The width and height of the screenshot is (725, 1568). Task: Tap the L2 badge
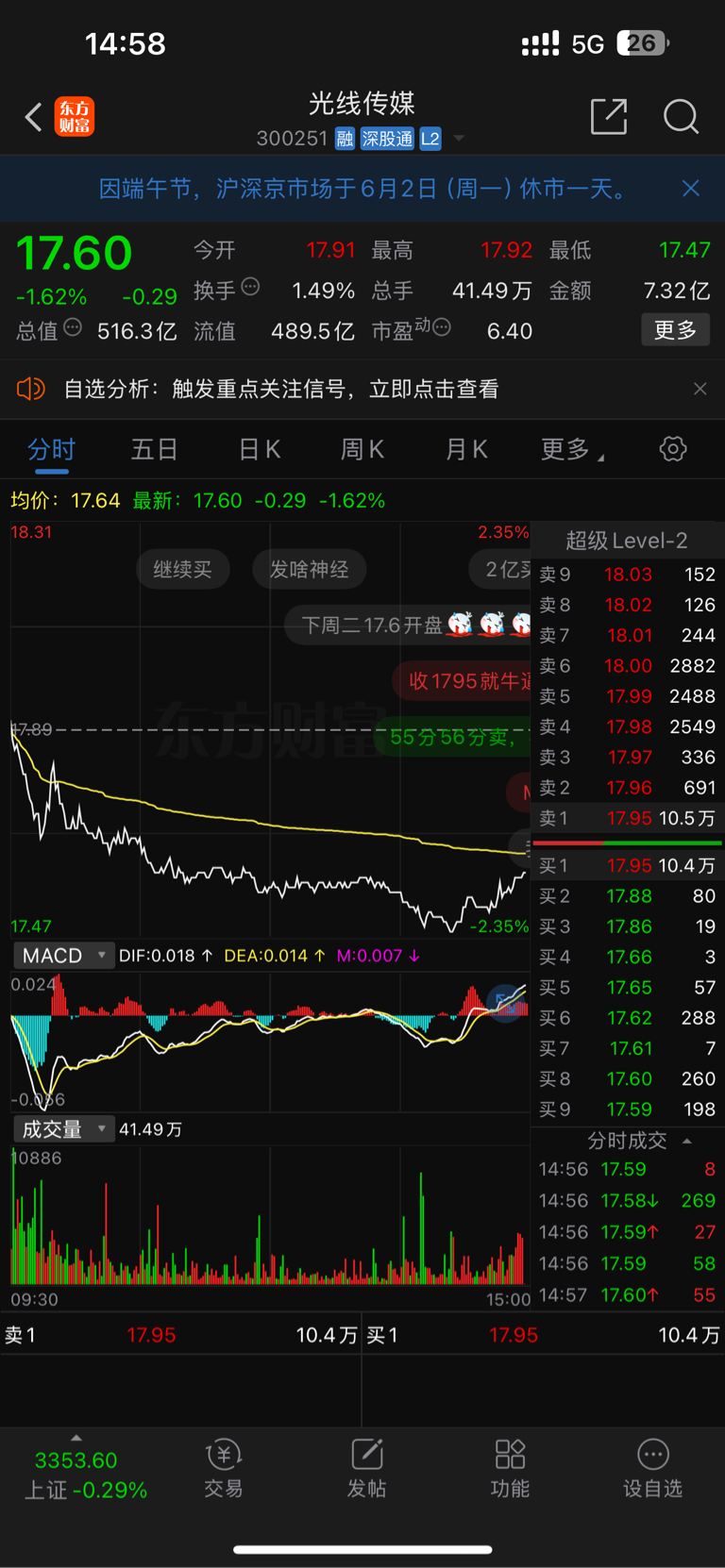pyautogui.click(x=430, y=139)
